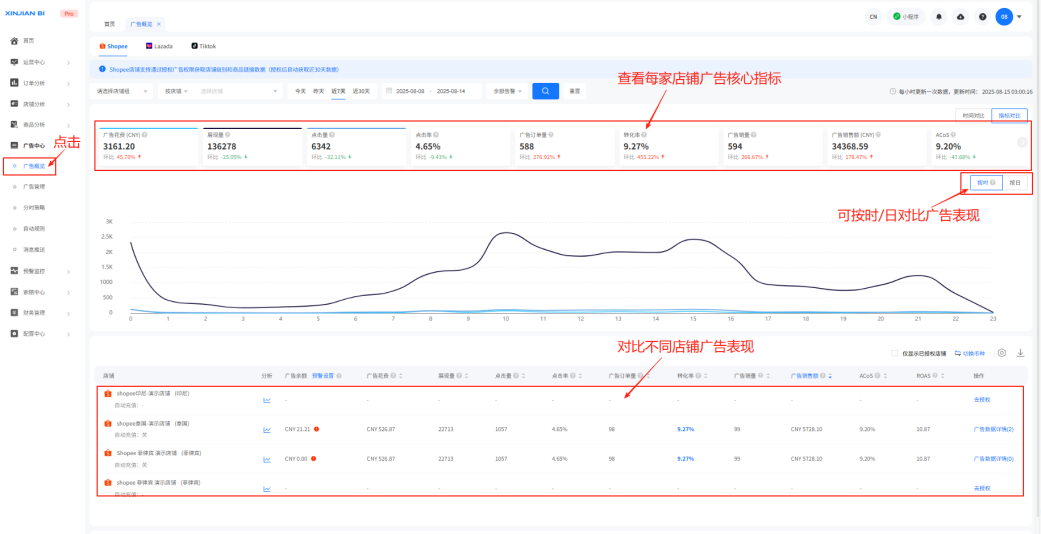Tick the 仅显示已授权店铺 checkbox
This screenshot has width=1041, height=534.
click(895, 353)
